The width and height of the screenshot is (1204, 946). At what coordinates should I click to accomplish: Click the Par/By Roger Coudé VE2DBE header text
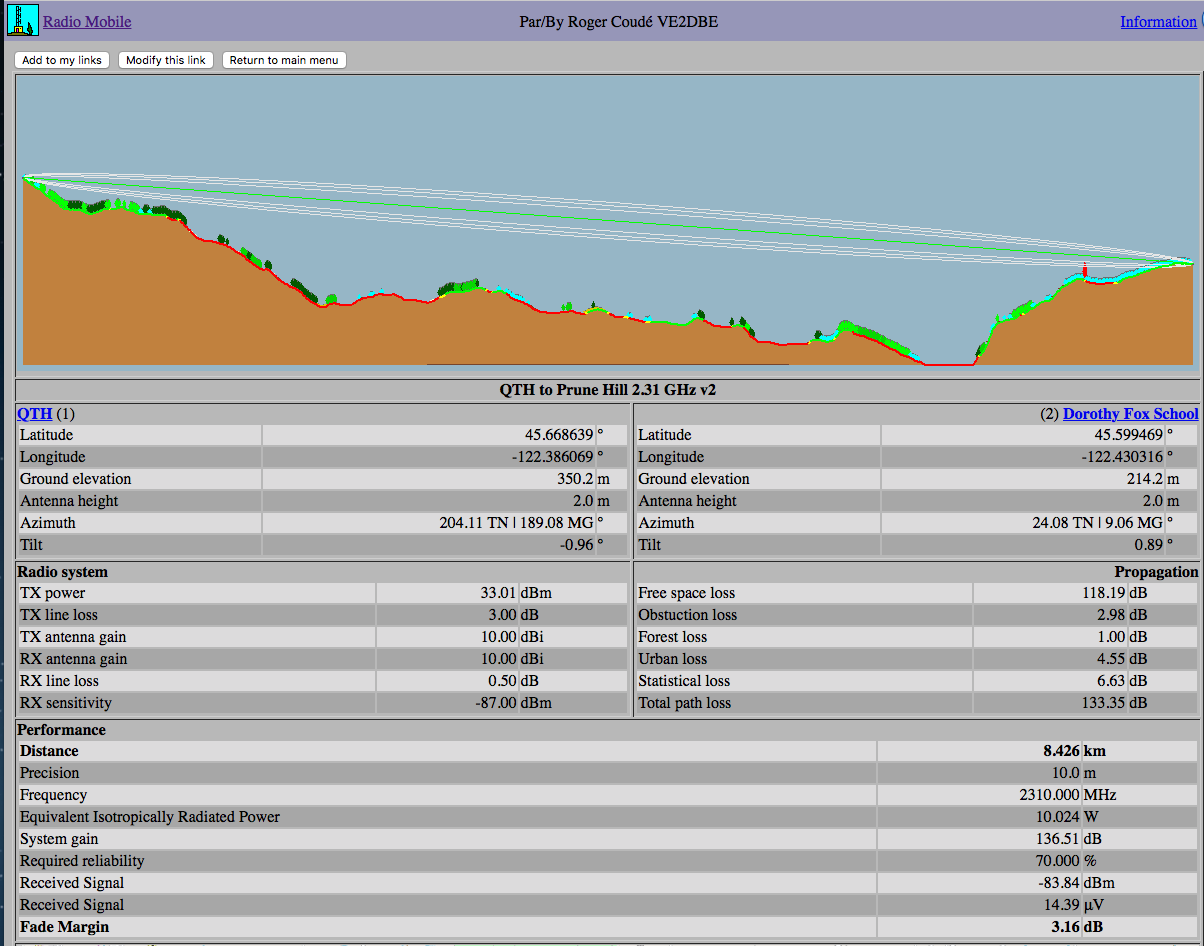point(618,22)
